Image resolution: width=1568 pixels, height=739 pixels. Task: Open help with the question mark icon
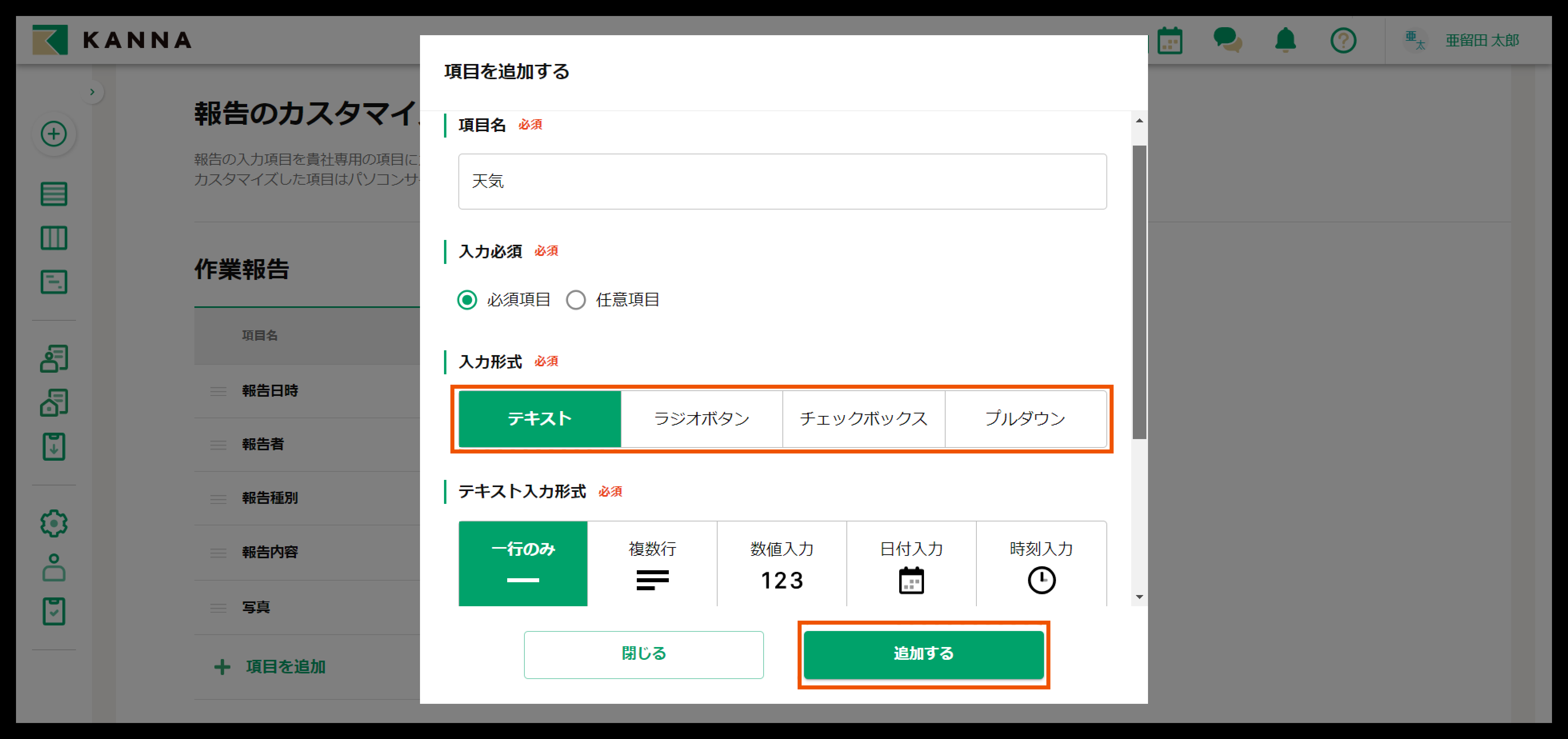tap(1343, 40)
